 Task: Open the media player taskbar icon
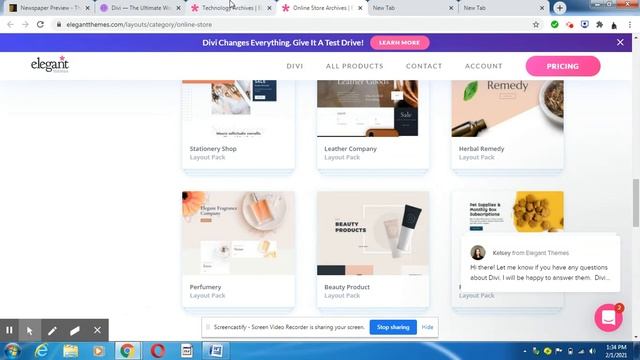98,351
